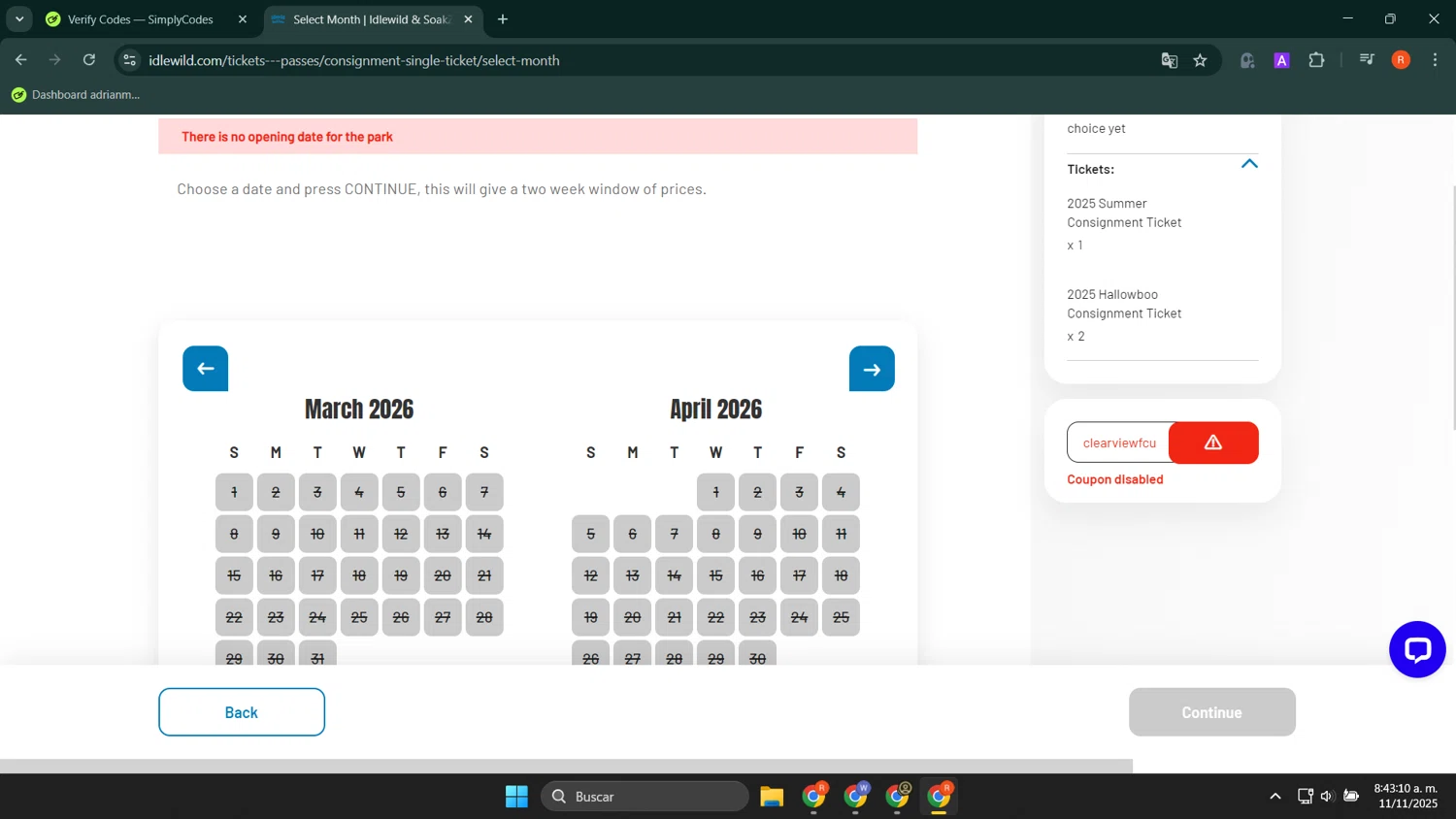Open the volume control in system tray

(x=1327, y=797)
